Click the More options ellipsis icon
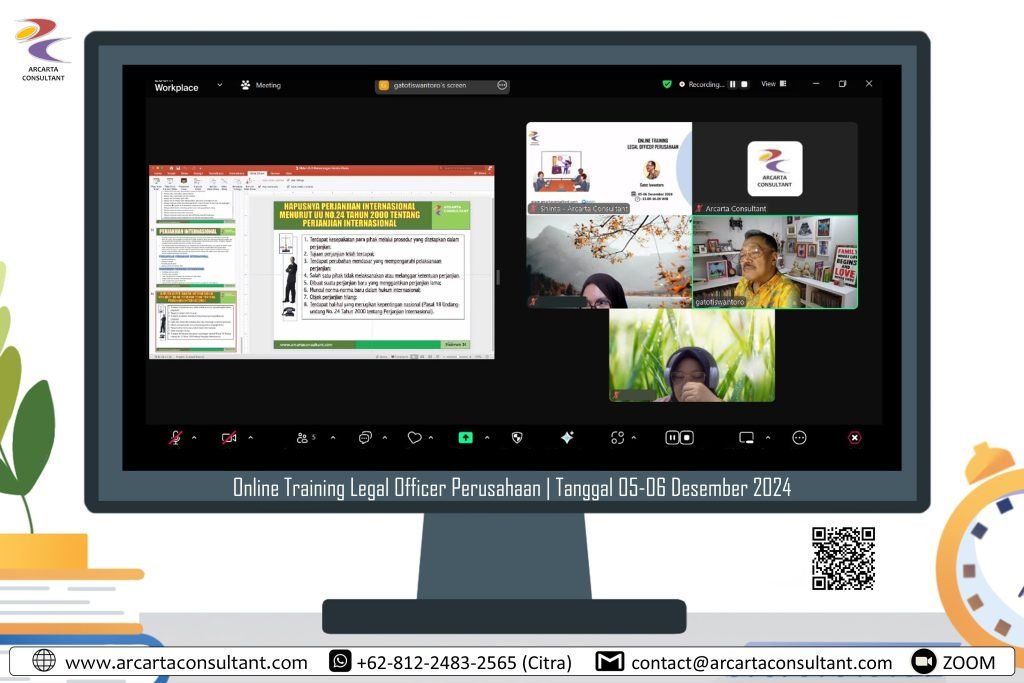The image size is (1024, 683). pos(799,438)
